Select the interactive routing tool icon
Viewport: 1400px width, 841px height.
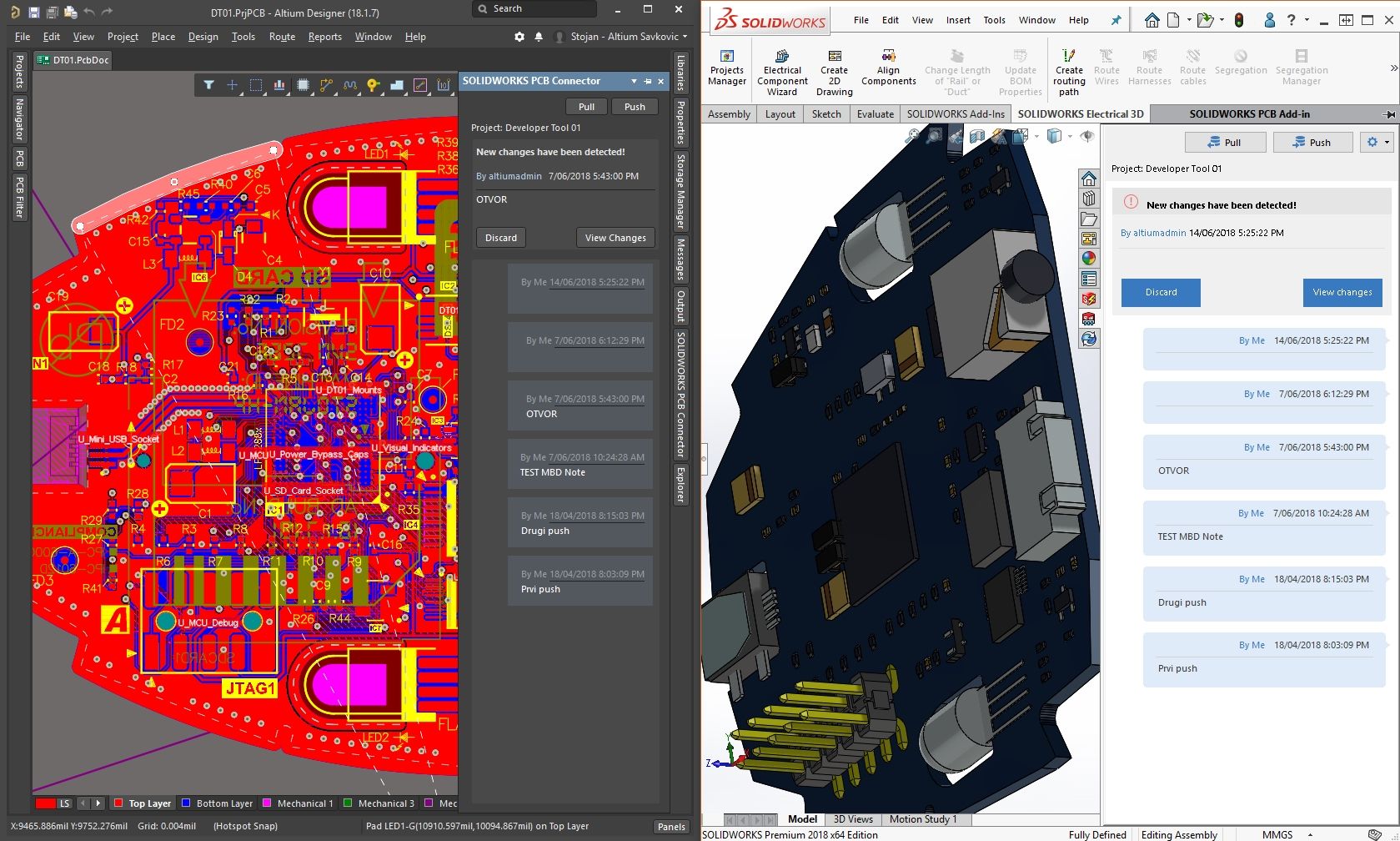click(x=326, y=84)
